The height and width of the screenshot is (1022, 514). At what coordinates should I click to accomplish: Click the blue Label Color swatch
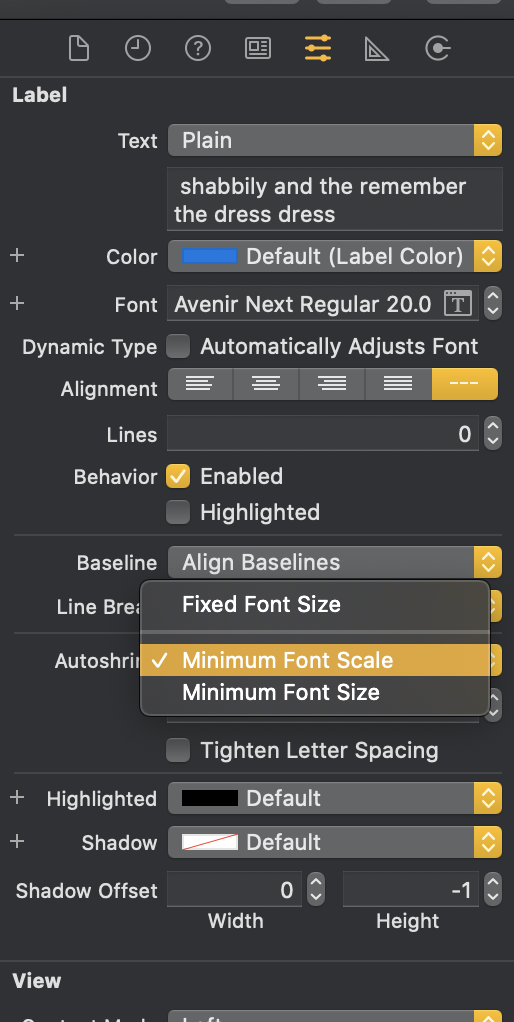210,256
